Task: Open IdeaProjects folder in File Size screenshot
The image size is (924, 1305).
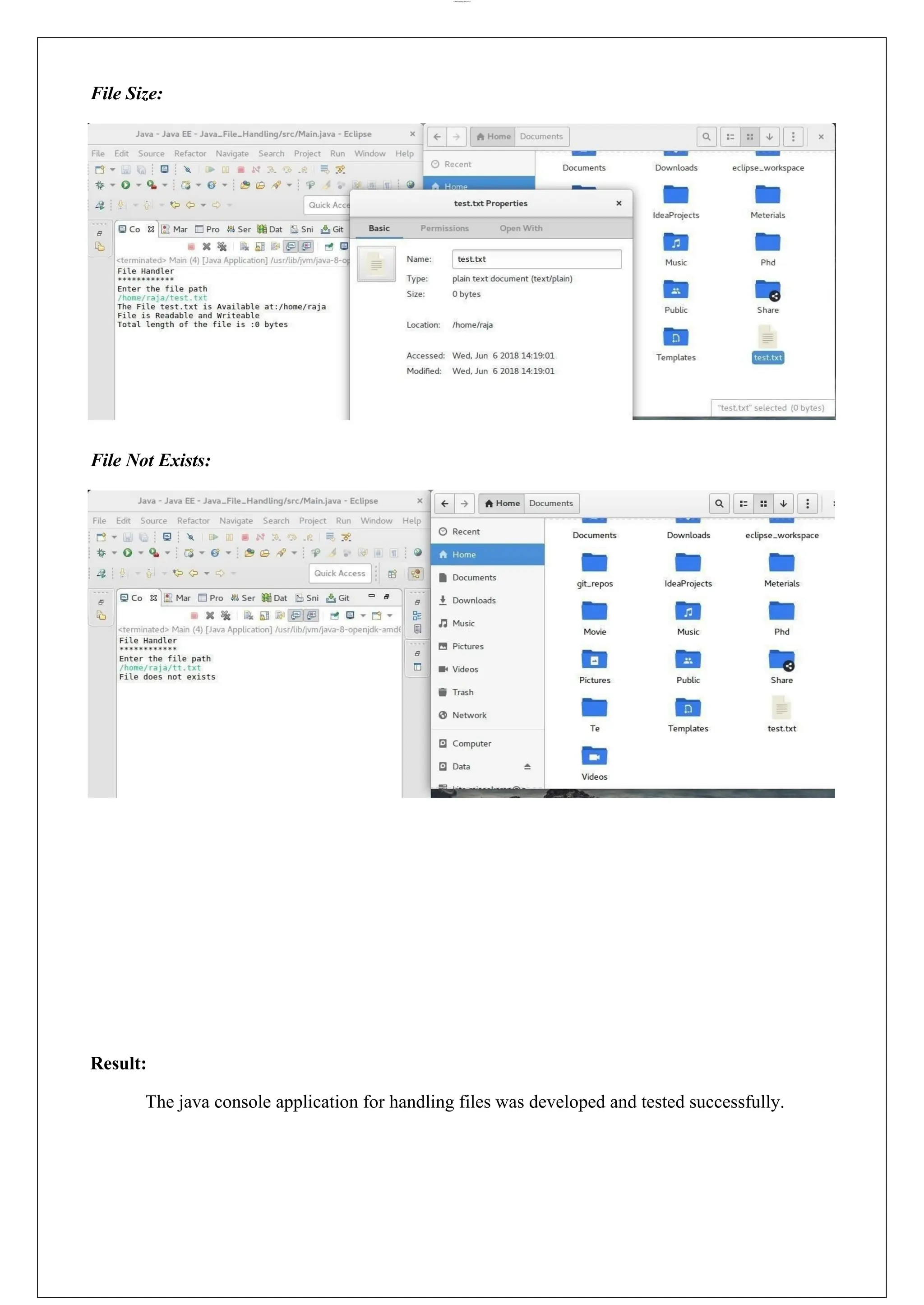Action: point(675,202)
